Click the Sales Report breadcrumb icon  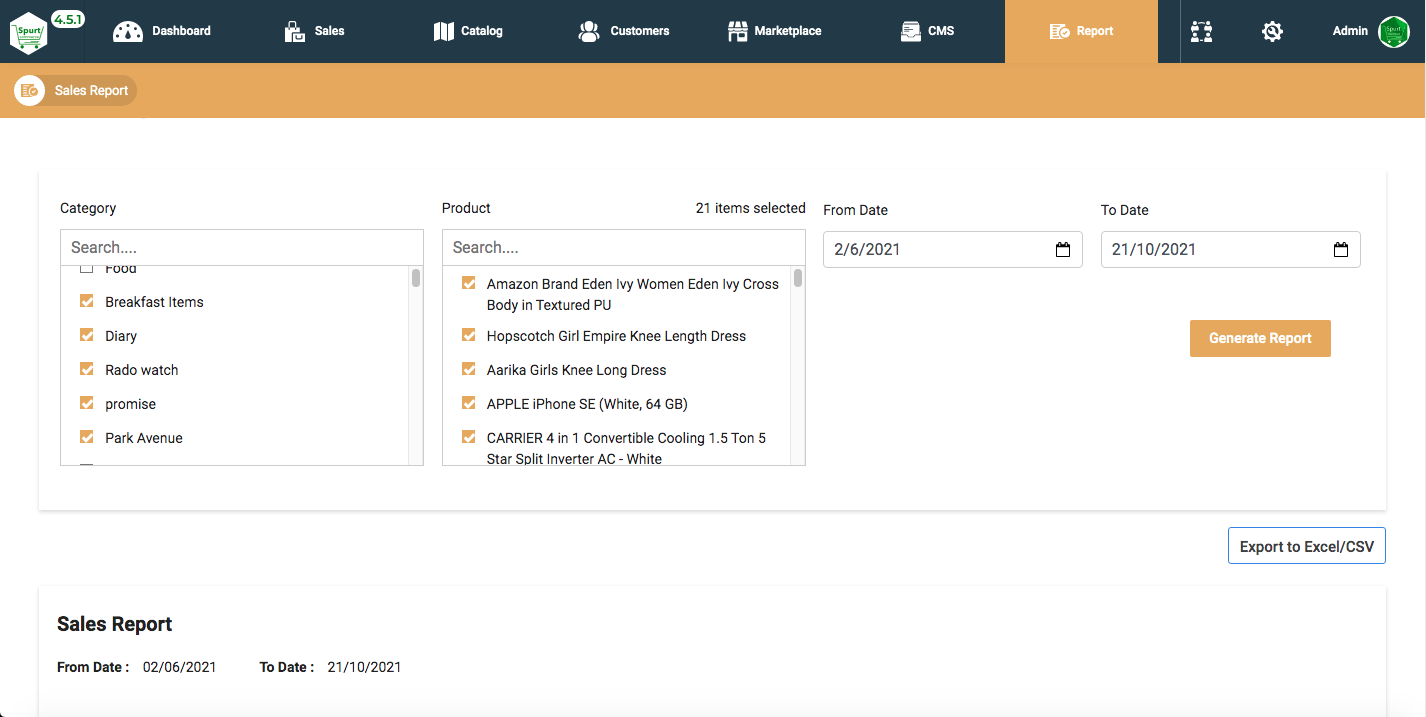(x=29, y=90)
